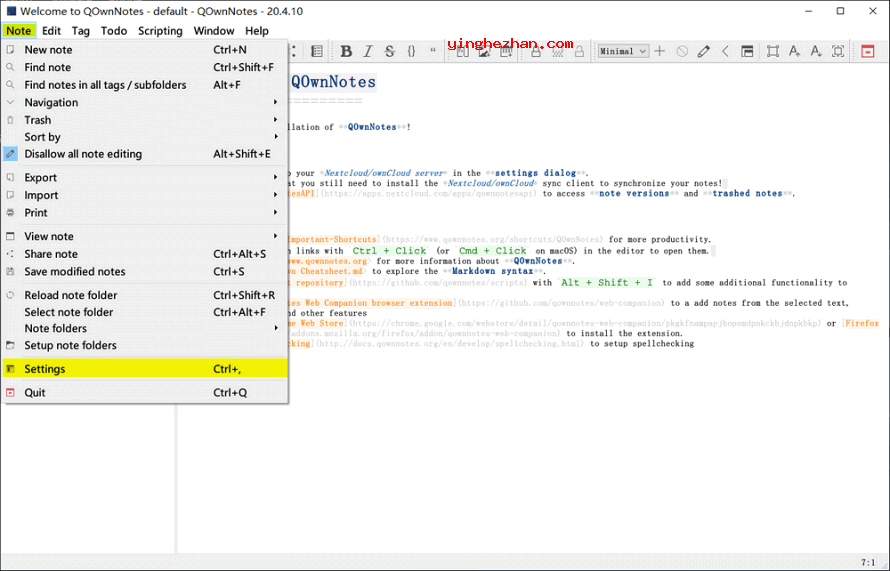Expand the Import submenu
Screen dimensions: 890x571
(145, 195)
